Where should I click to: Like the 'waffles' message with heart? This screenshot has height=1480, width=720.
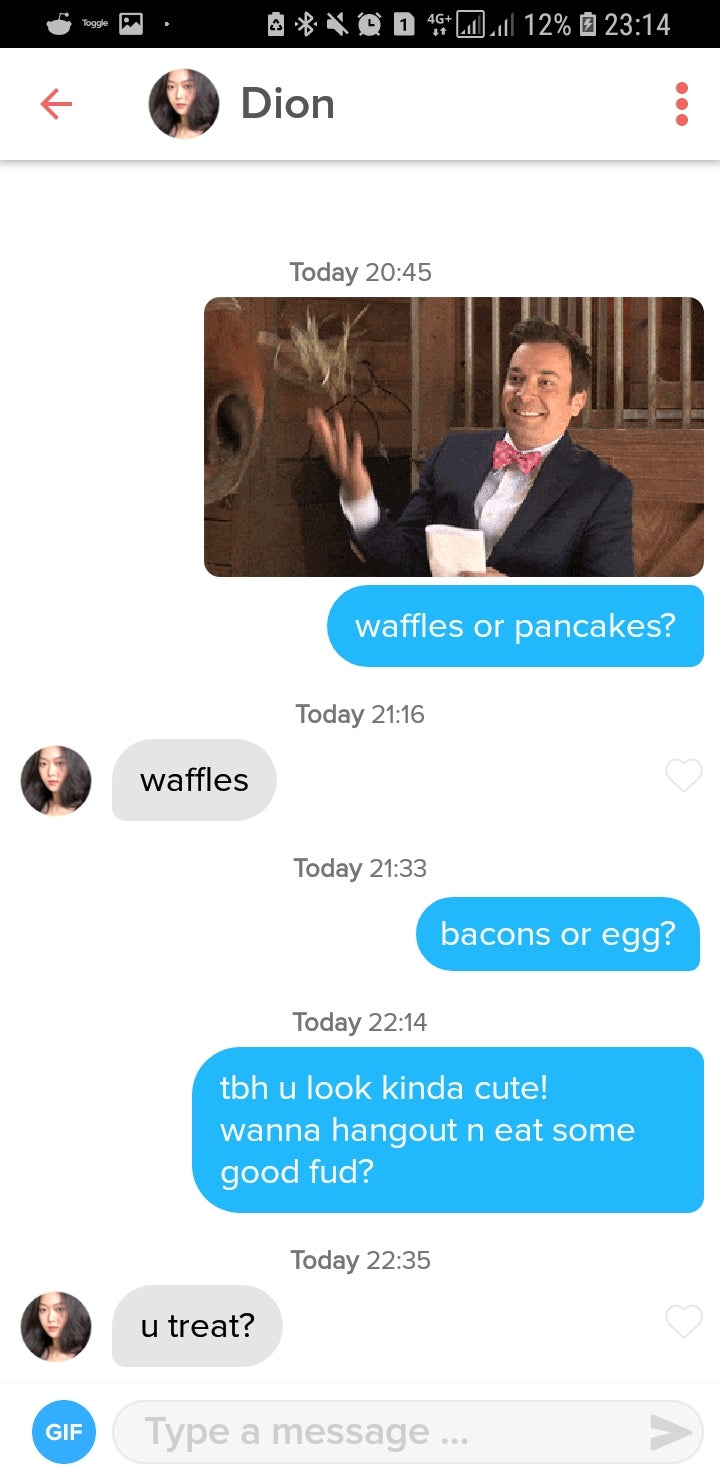pos(684,775)
